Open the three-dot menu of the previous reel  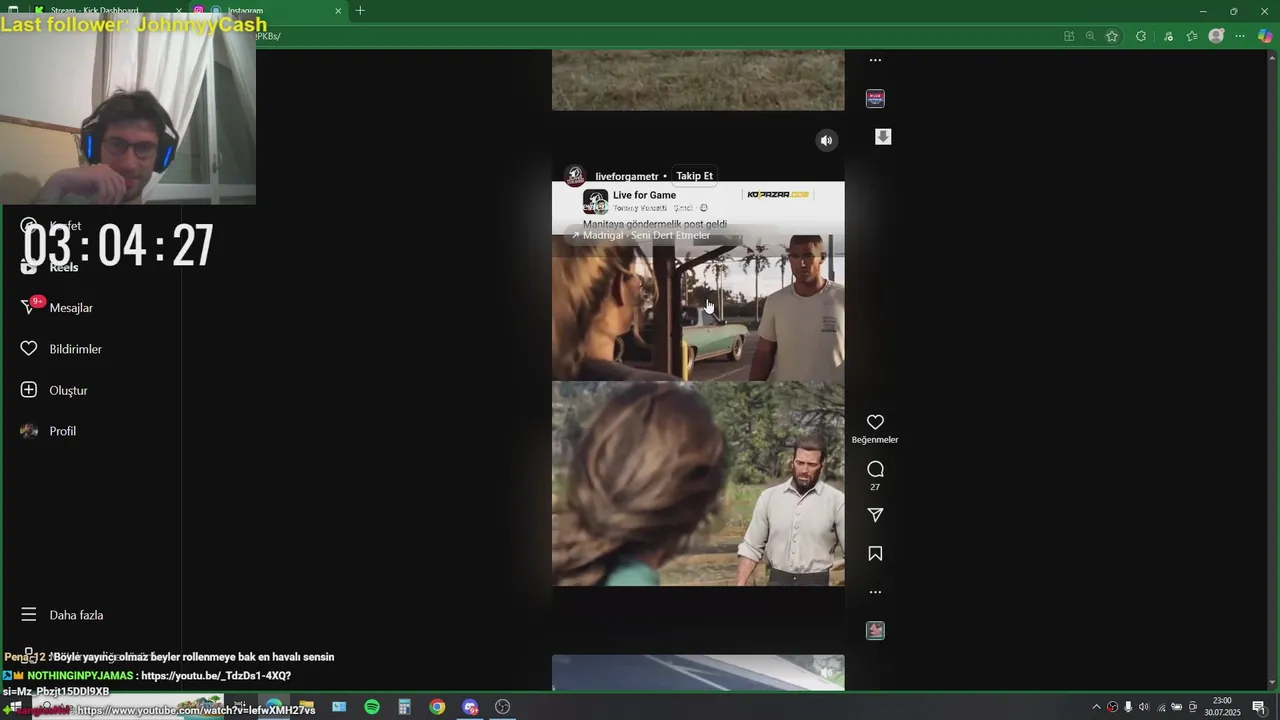(x=875, y=60)
